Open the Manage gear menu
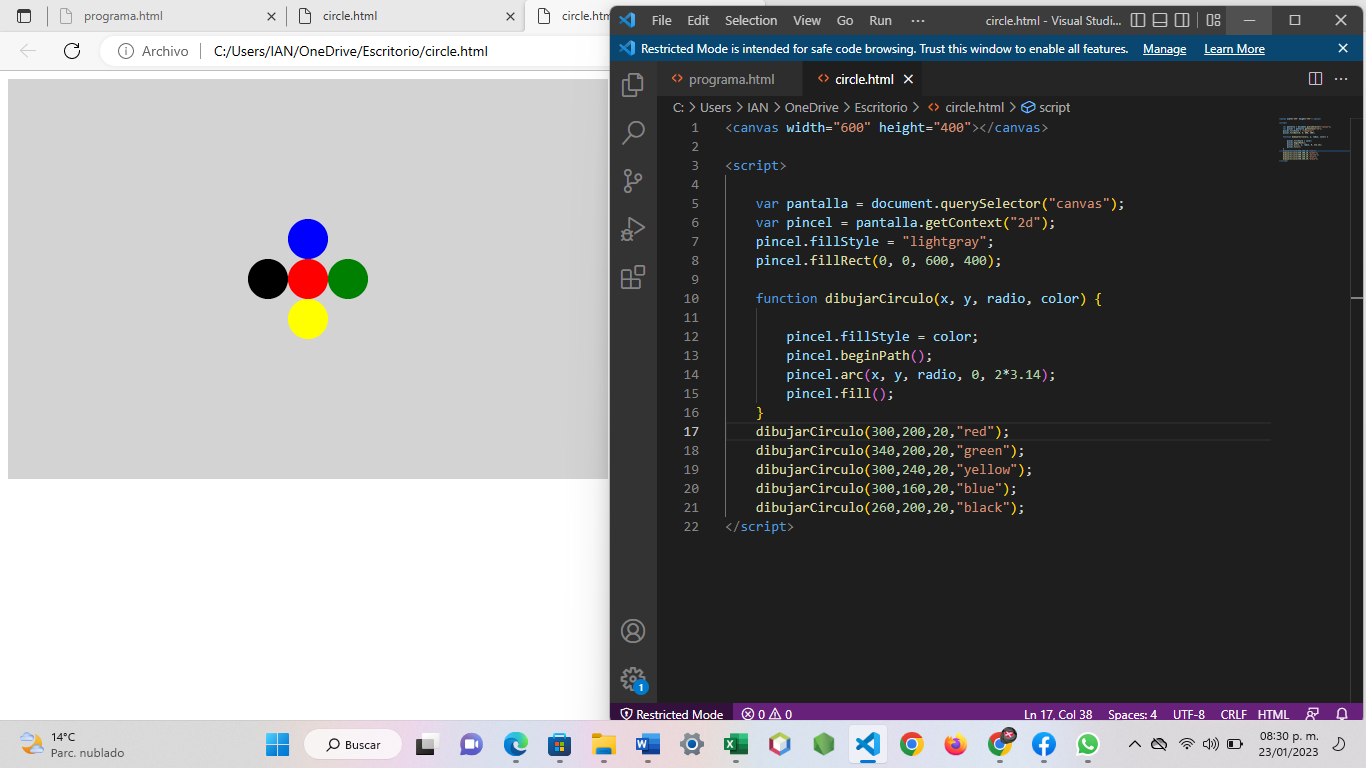 (x=633, y=679)
